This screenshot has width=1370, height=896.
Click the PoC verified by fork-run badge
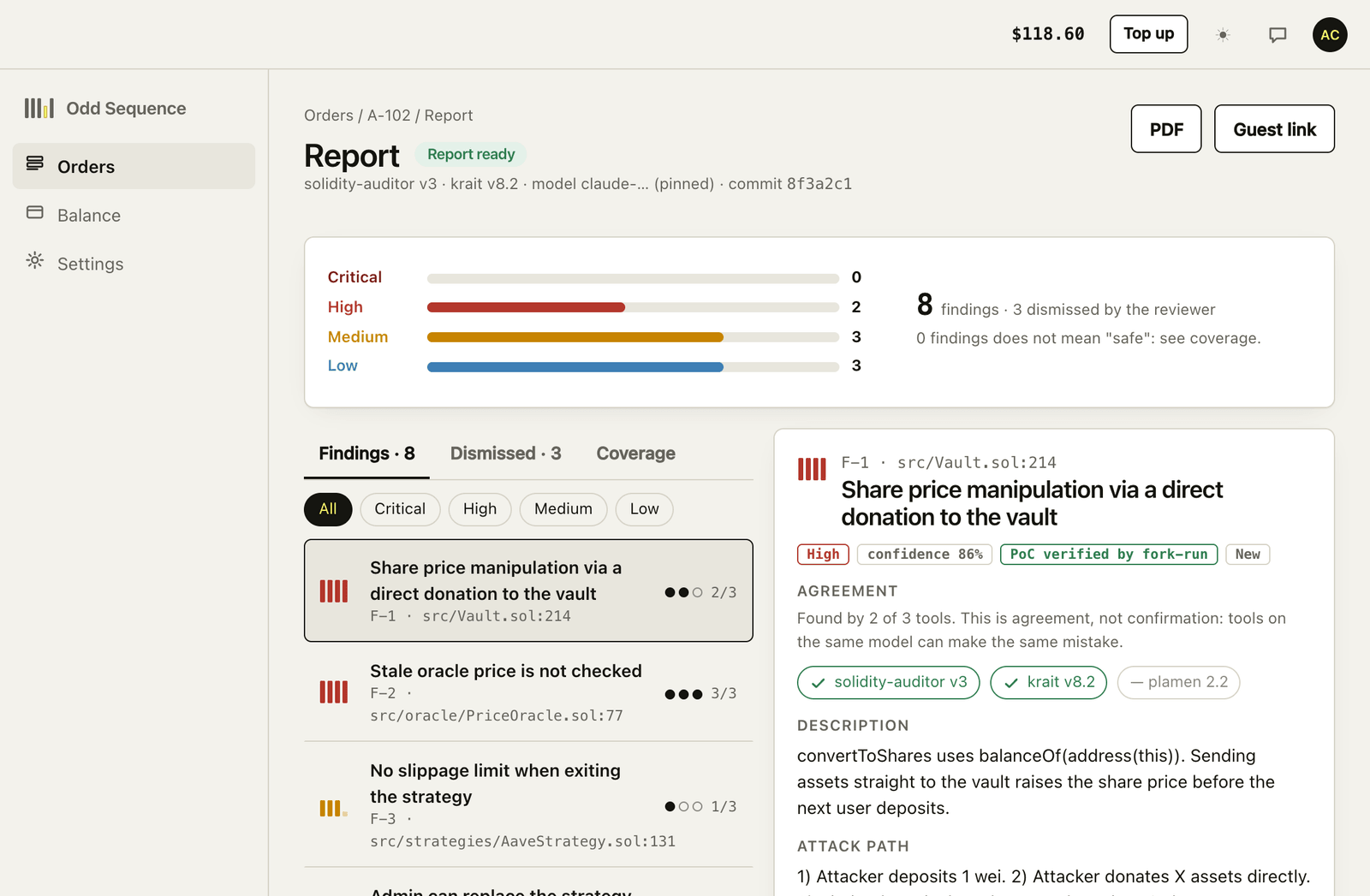point(1109,555)
